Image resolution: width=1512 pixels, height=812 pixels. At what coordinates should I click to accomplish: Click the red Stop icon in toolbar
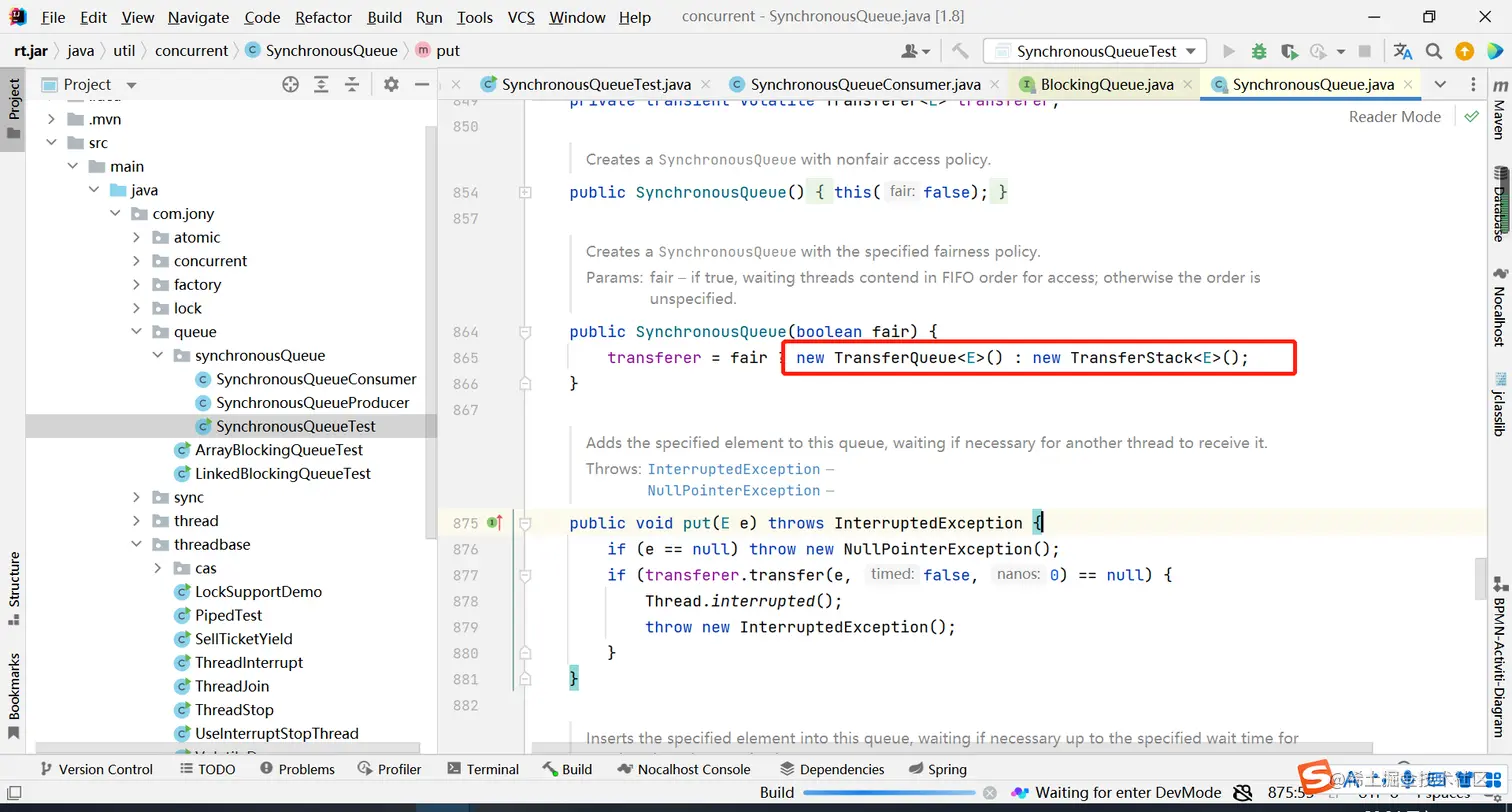(1366, 51)
